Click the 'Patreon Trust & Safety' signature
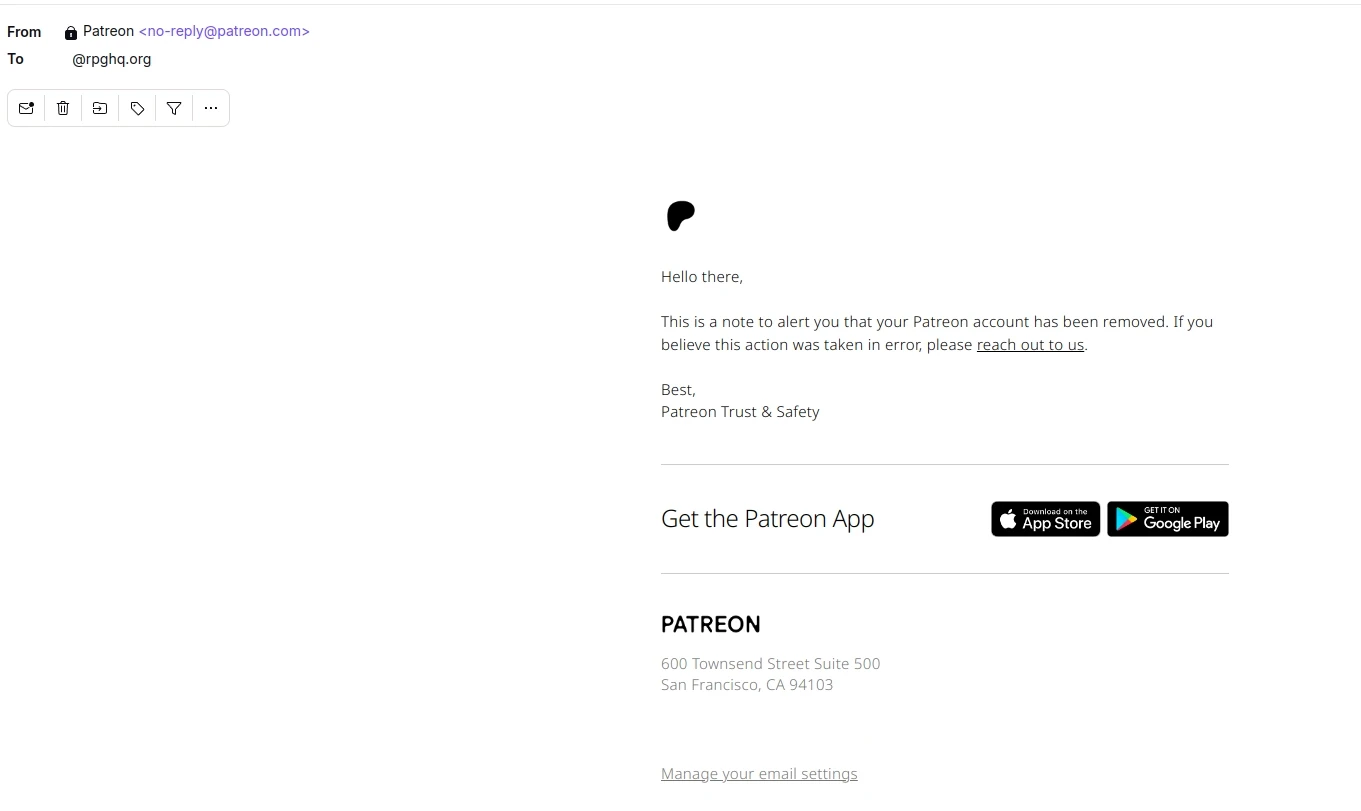The width and height of the screenshot is (1361, 811). click(x=740, y=412)
